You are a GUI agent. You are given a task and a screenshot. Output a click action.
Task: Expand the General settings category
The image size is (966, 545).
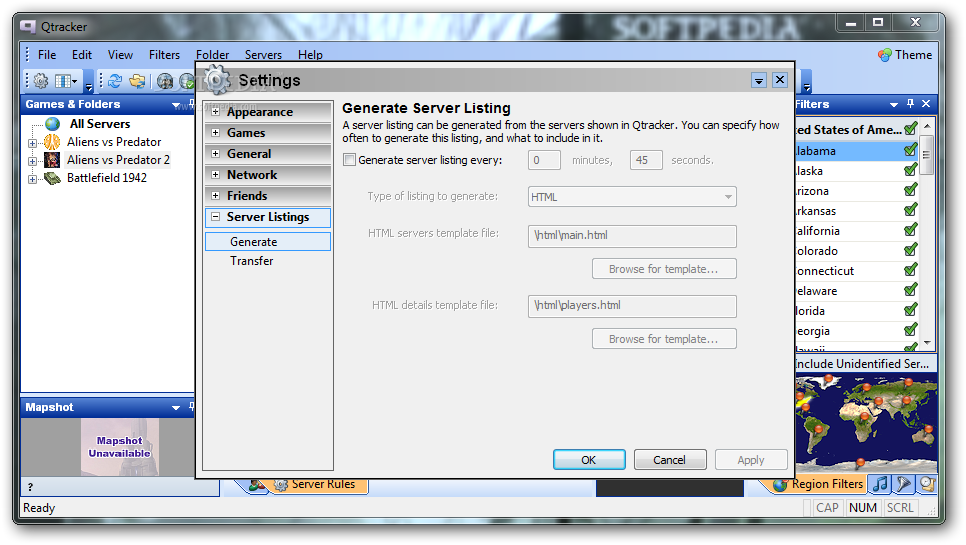216,154
